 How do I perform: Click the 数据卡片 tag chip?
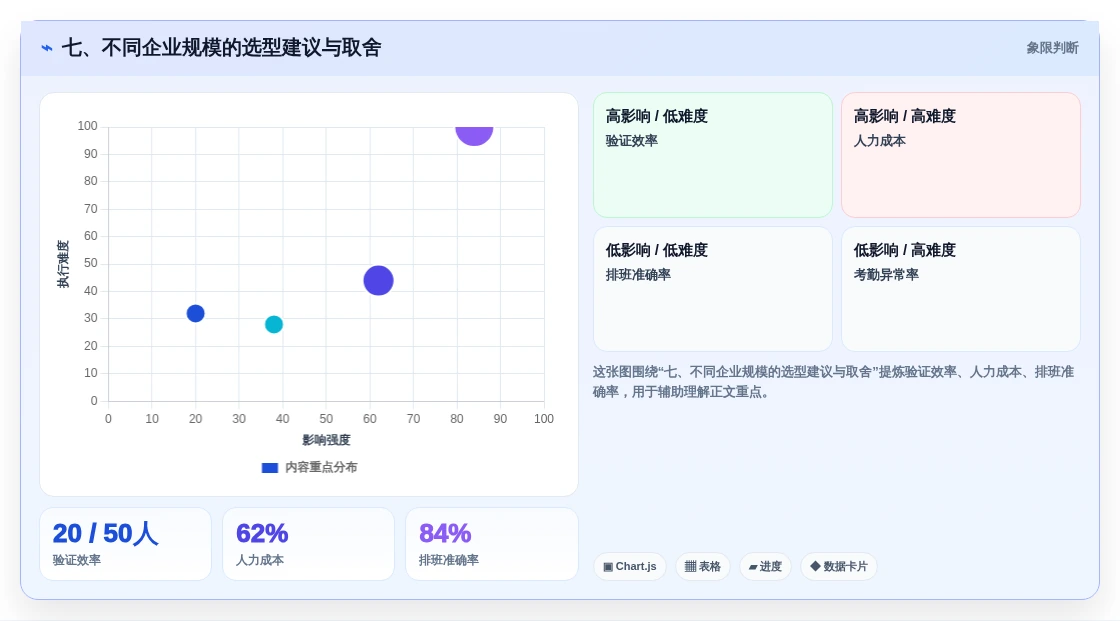[839, 567]
